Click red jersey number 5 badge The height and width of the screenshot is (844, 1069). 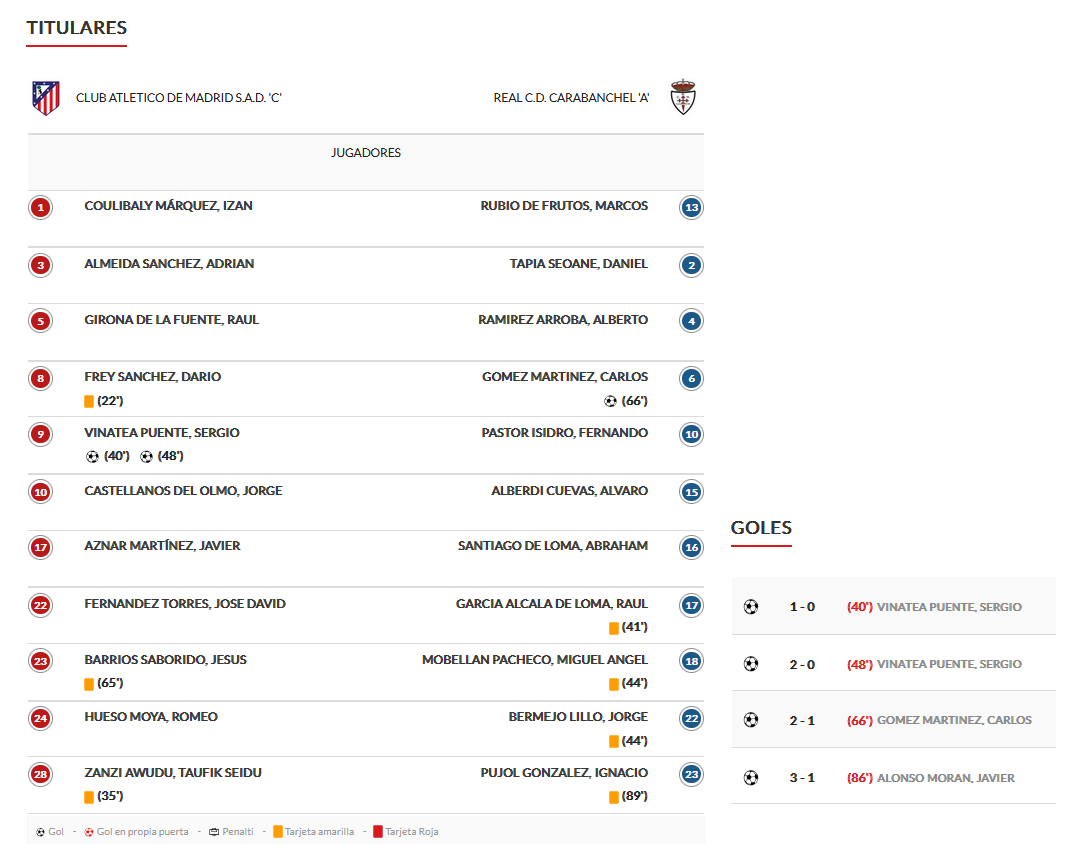pyautogui.click(x=41, y=320)
